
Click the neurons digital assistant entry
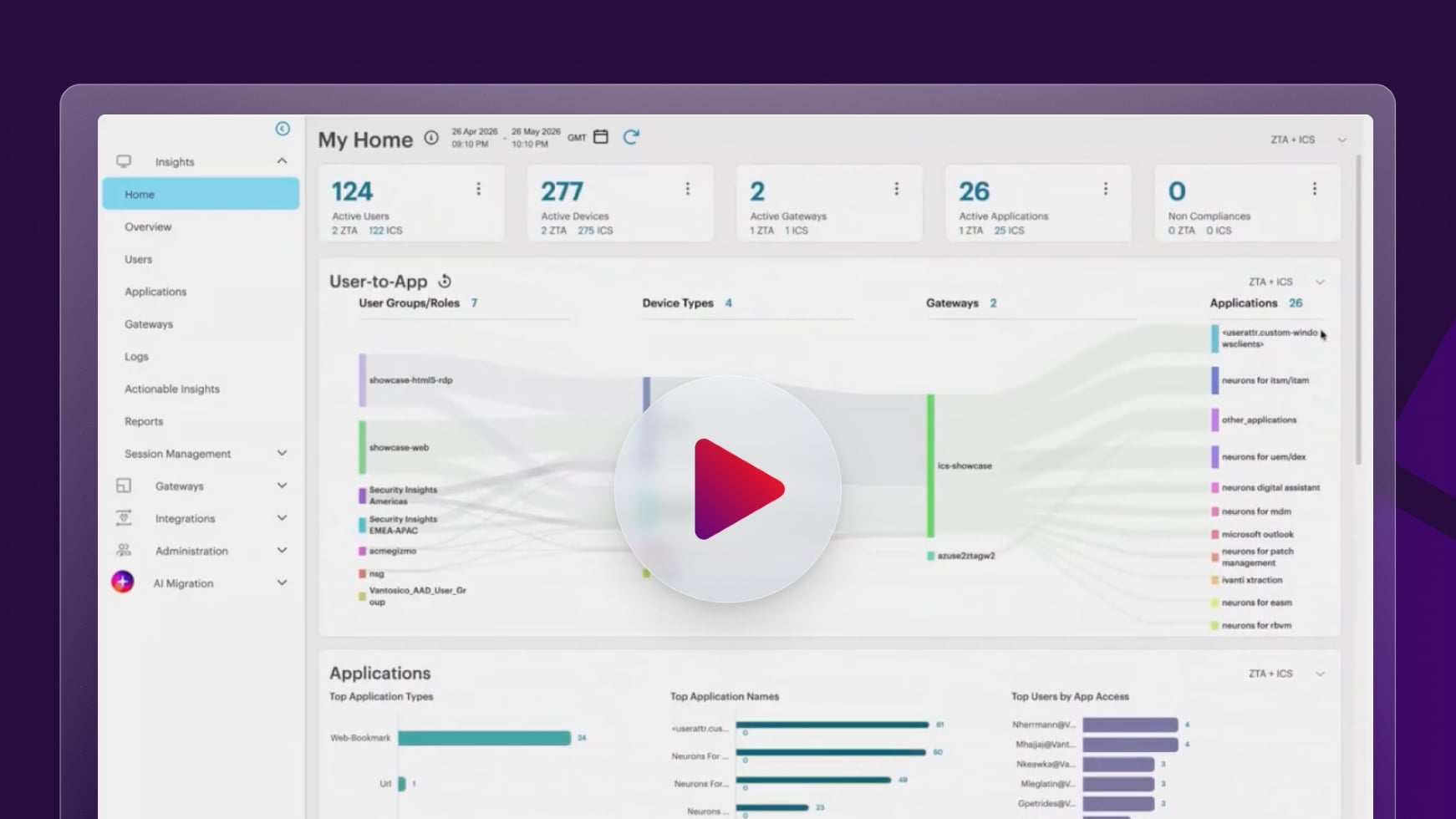(x=1270, y=488)
